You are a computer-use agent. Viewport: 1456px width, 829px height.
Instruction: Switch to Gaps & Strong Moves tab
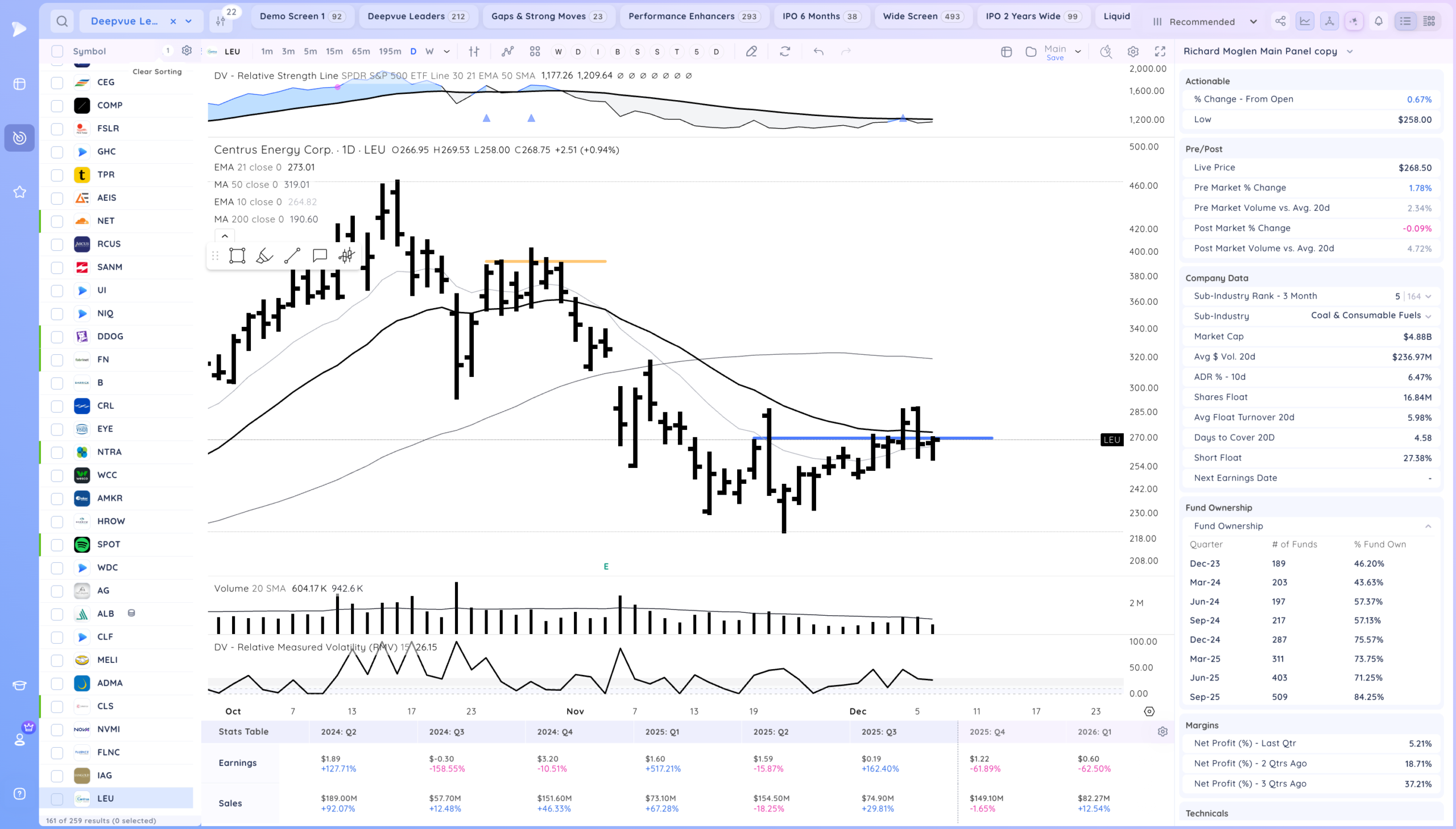click(x=548, y=16)
